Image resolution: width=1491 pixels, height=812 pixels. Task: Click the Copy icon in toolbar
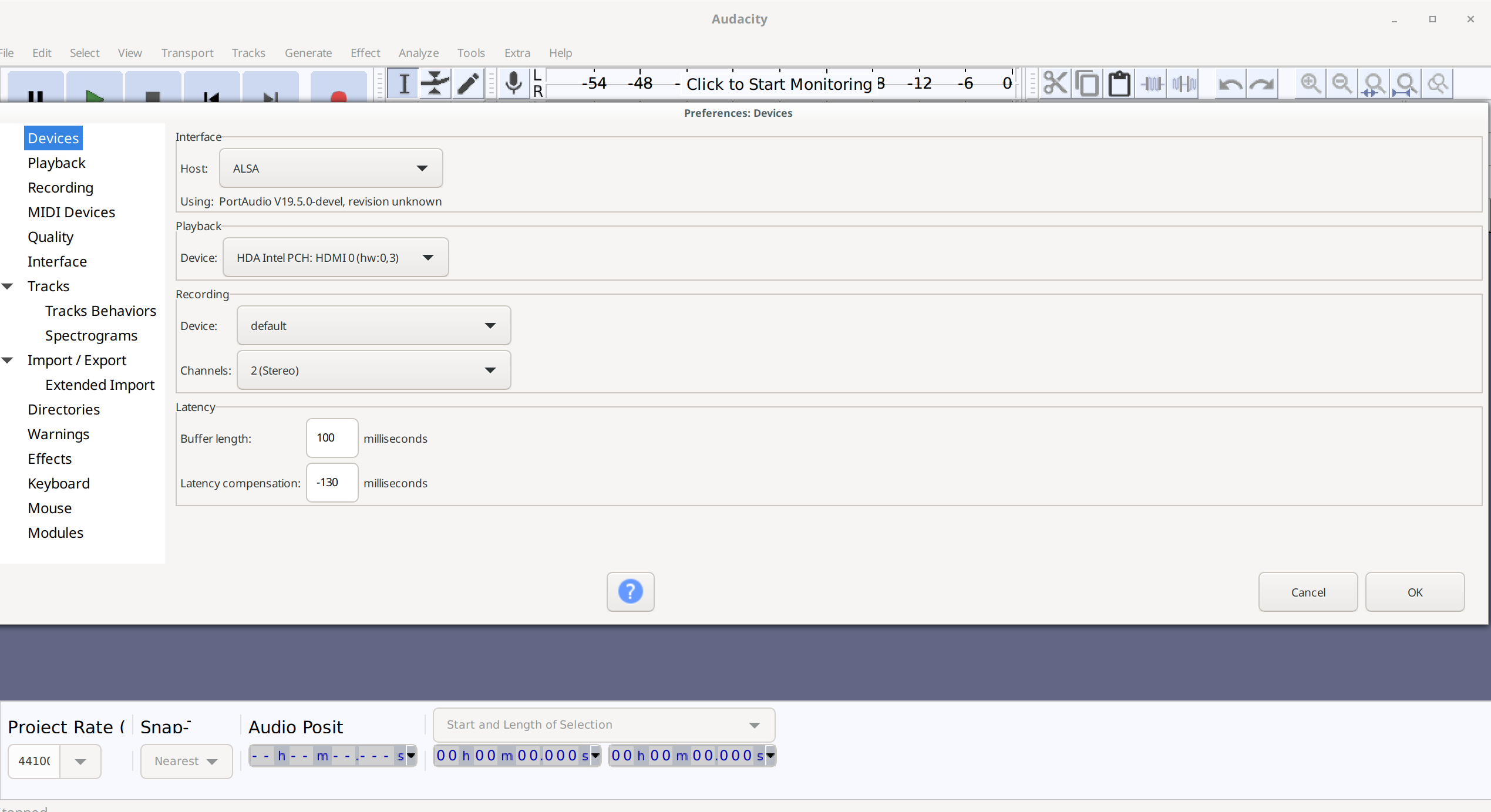[1087, 84]
